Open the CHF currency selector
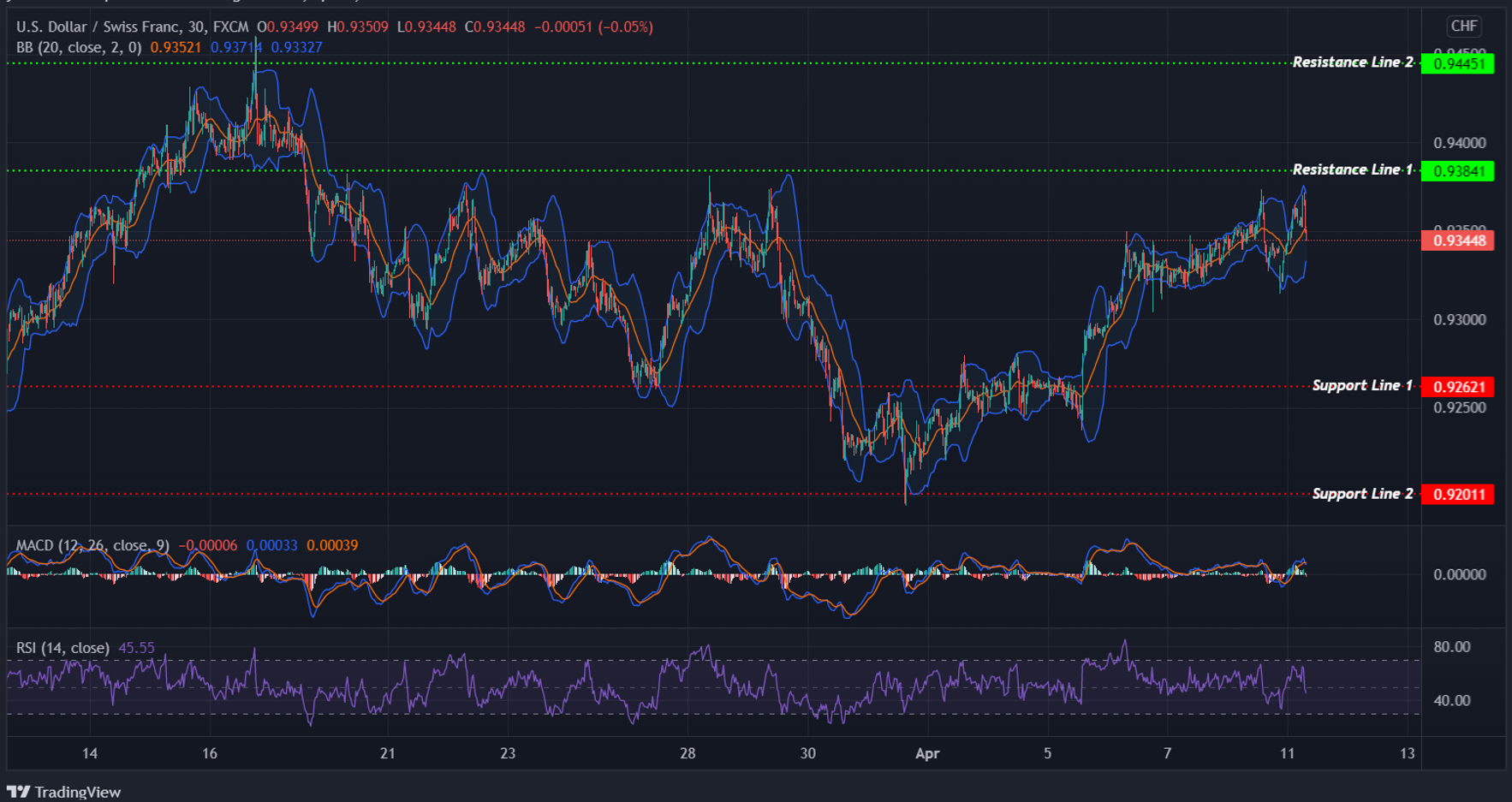The width and height of the screenshot is (1512, 802). [x=1465, y=27]
